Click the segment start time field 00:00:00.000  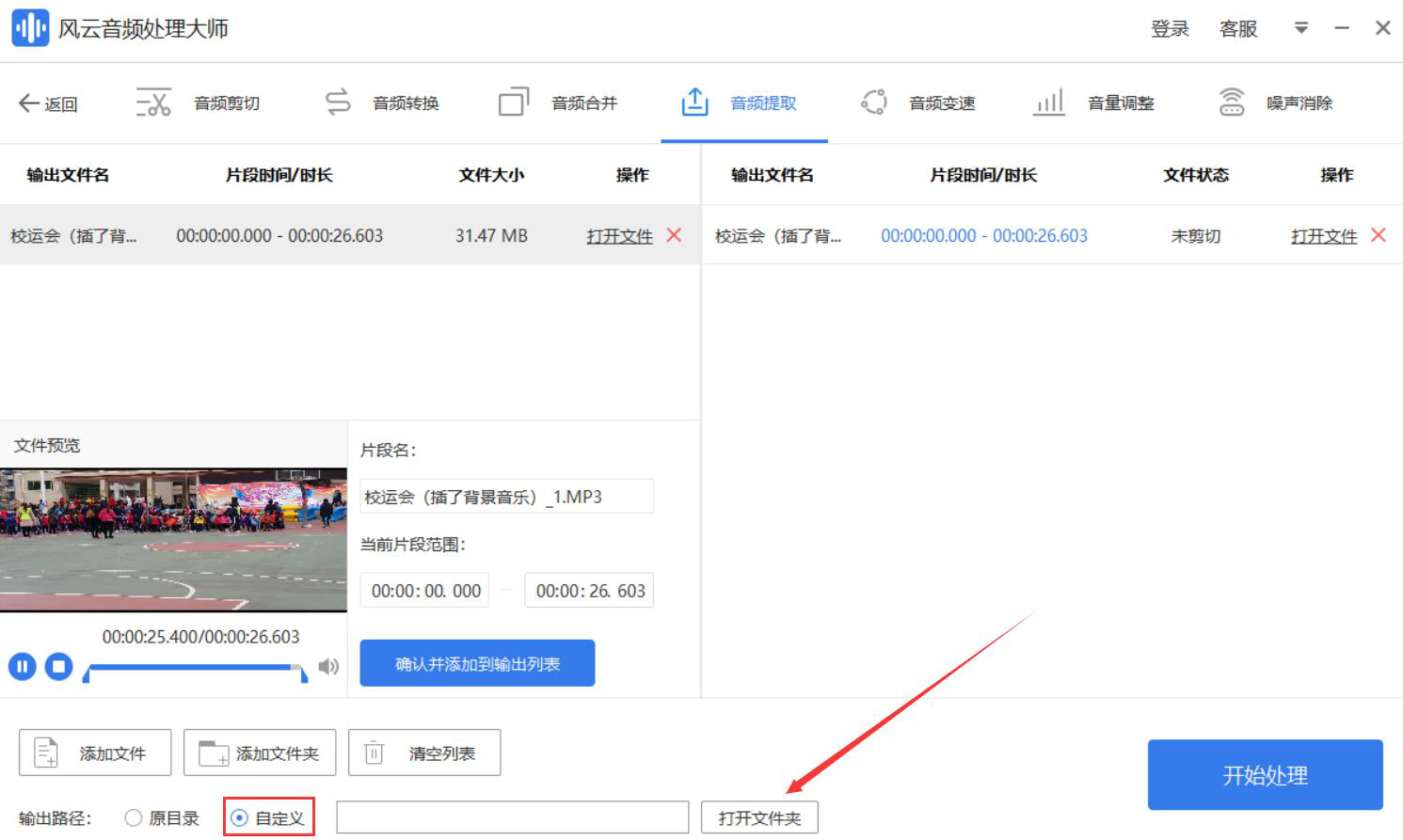(424, 591)
